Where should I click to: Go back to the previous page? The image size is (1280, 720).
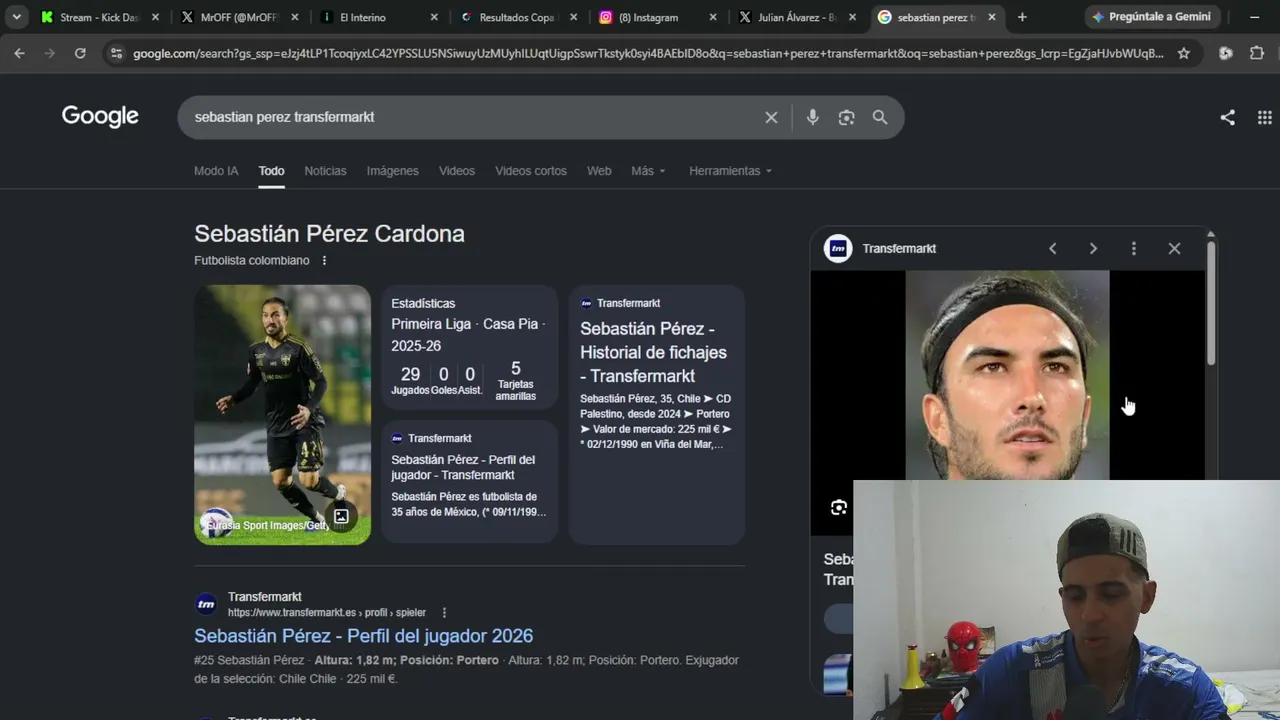click(x=19, y=53)
